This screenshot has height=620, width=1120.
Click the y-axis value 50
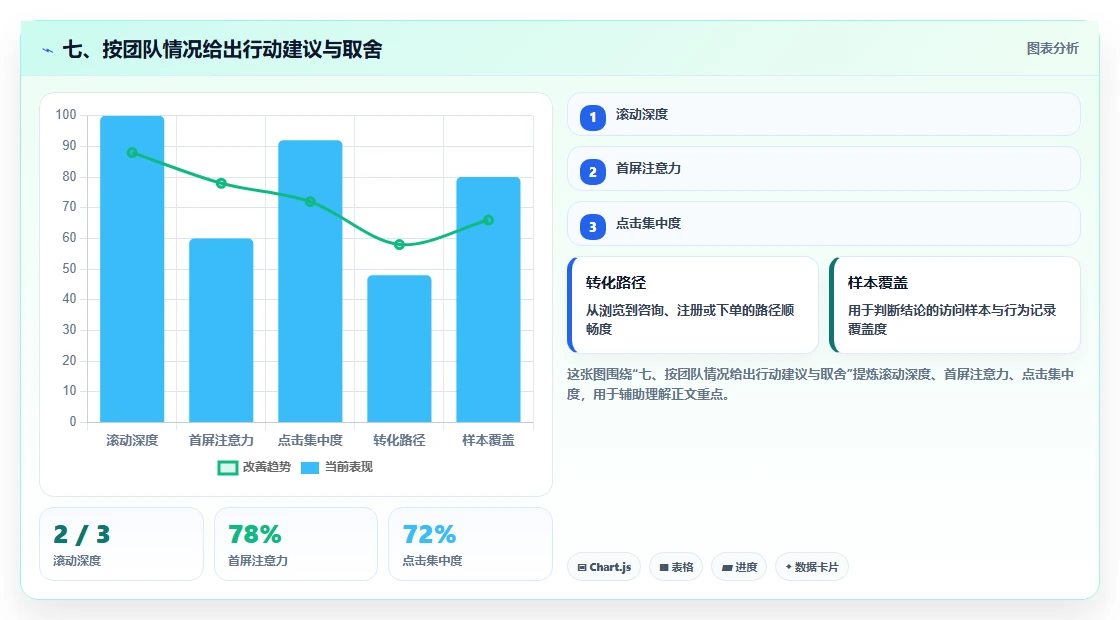point(69,269)
